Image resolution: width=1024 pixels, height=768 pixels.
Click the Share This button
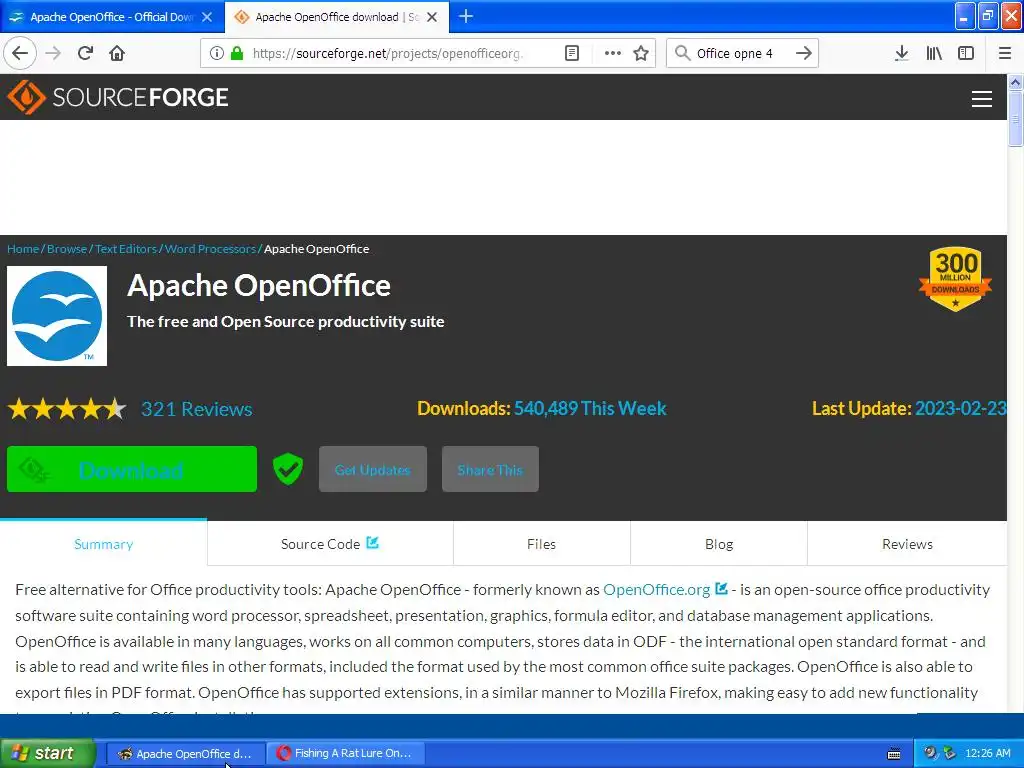click(x=490, y=469)
